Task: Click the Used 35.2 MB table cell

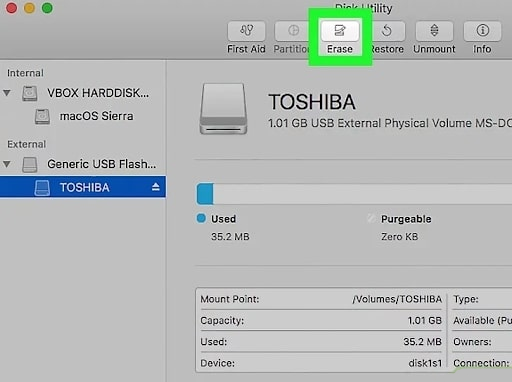Action: pyautogui.click(x=423, y=342)
